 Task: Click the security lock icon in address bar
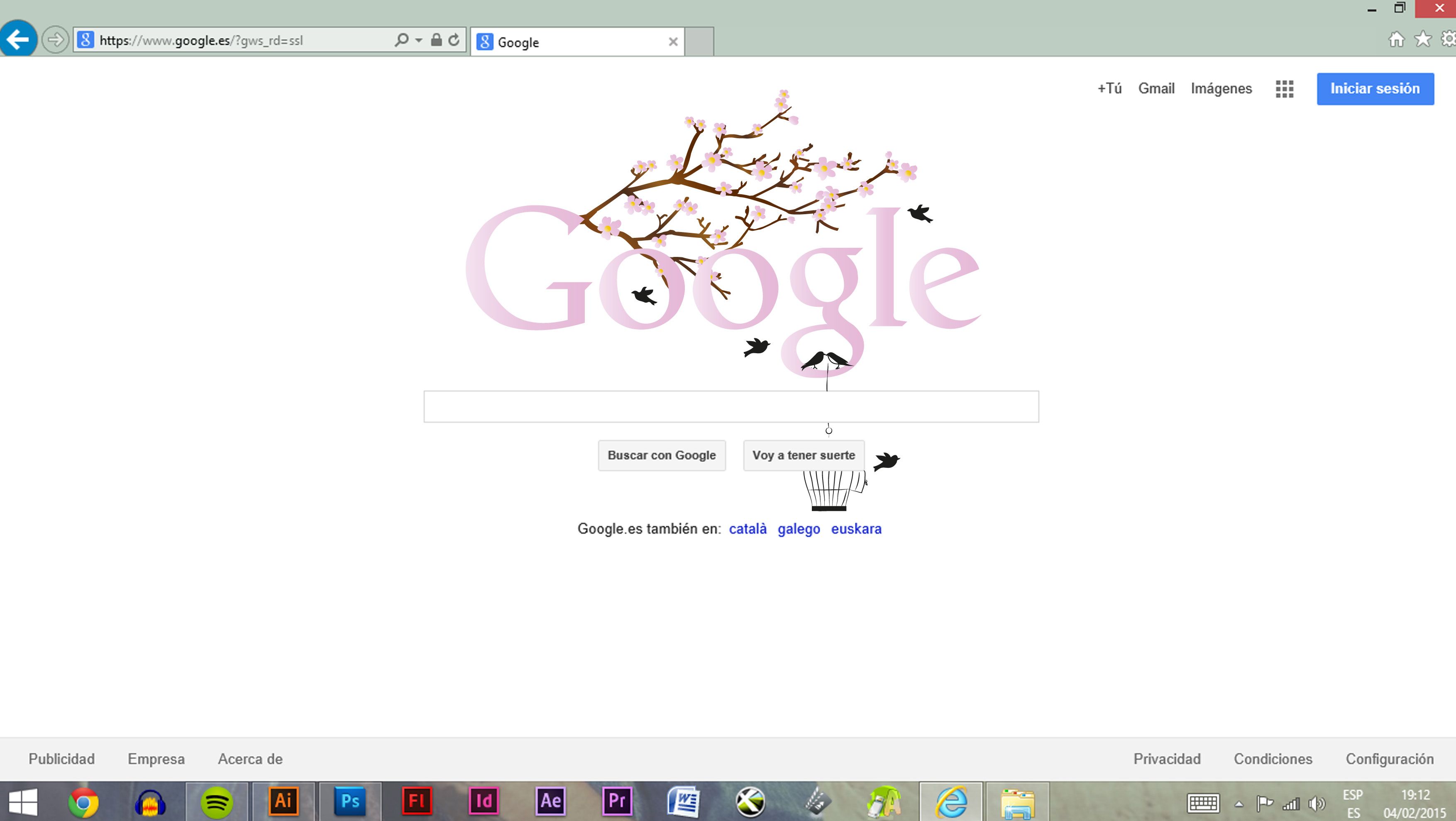[x=436, y=40]
